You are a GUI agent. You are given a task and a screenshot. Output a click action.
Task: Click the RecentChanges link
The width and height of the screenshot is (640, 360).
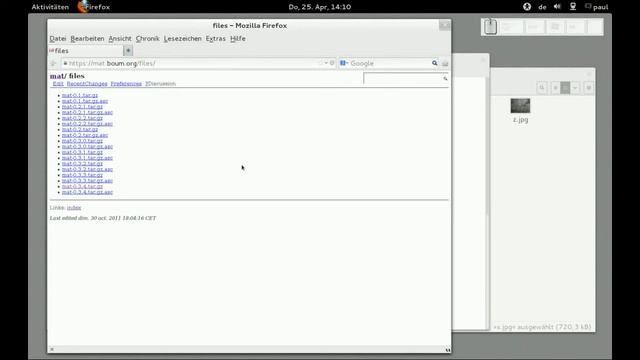point(87,84)
